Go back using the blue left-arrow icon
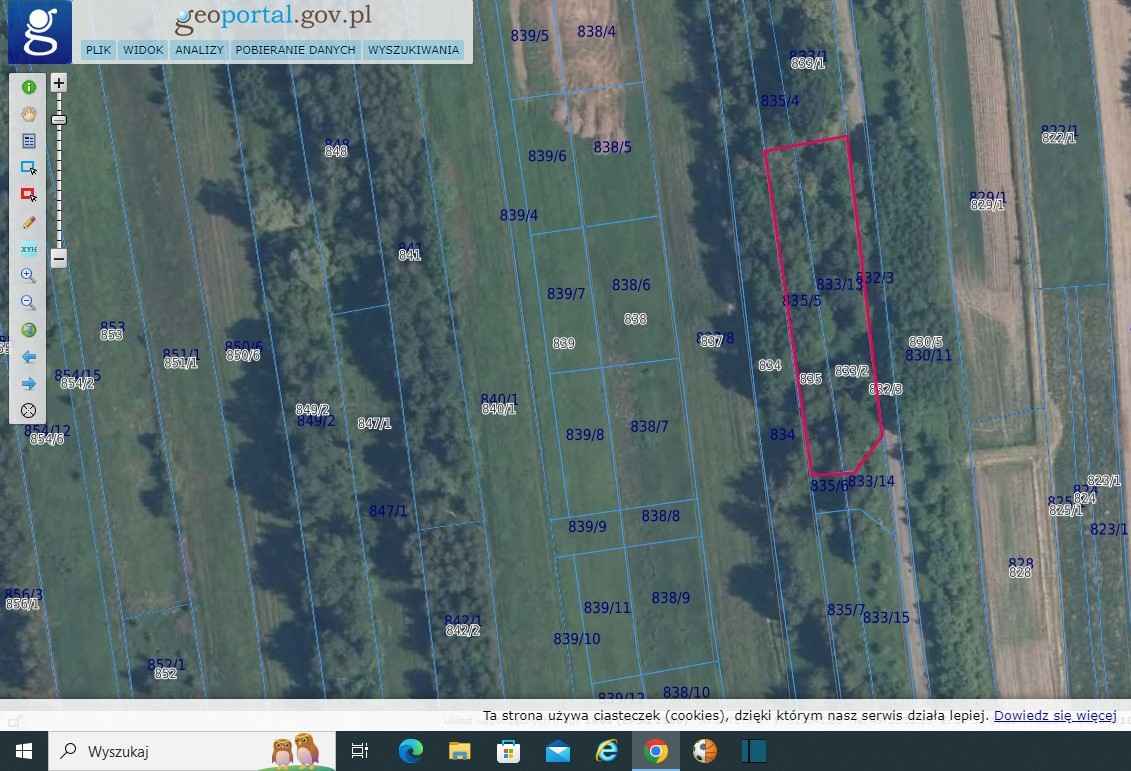Viewport: 1131px width, 771px height. (x=29, y=356)
